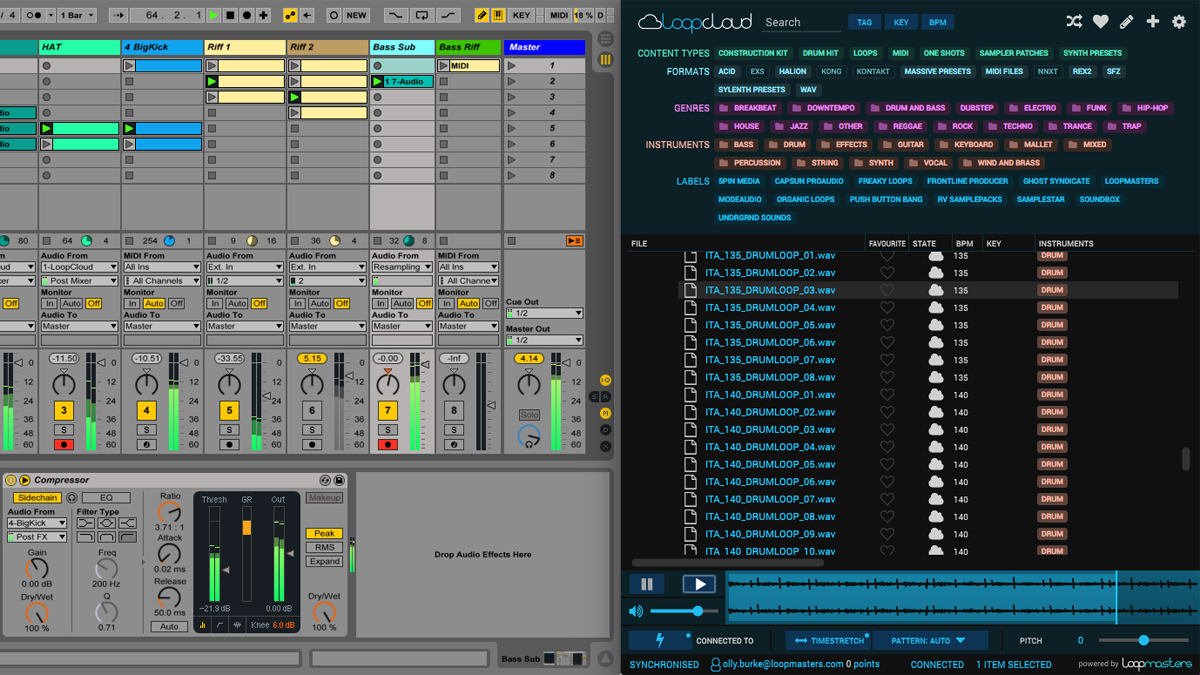The image size is (1200, 675).
Task: Click Ableton's transport stop button
Action: (230, 15)
